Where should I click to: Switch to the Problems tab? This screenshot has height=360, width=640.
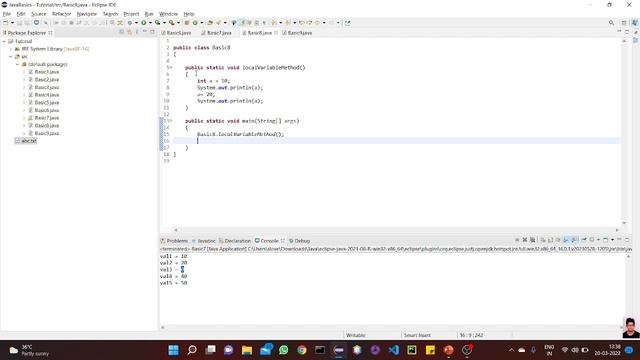(174, 241)
